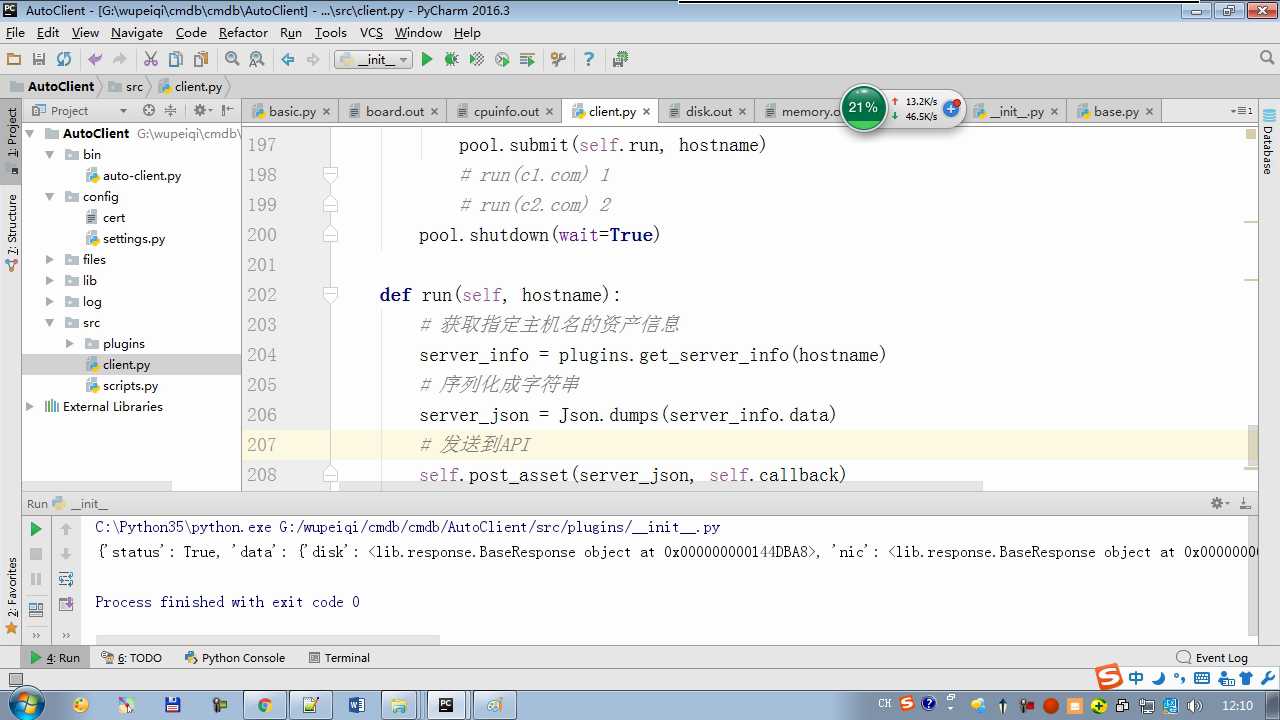This screenshot has width=1280, height=720.
Task: Open the VCS menu
Action: click(371, 32)
